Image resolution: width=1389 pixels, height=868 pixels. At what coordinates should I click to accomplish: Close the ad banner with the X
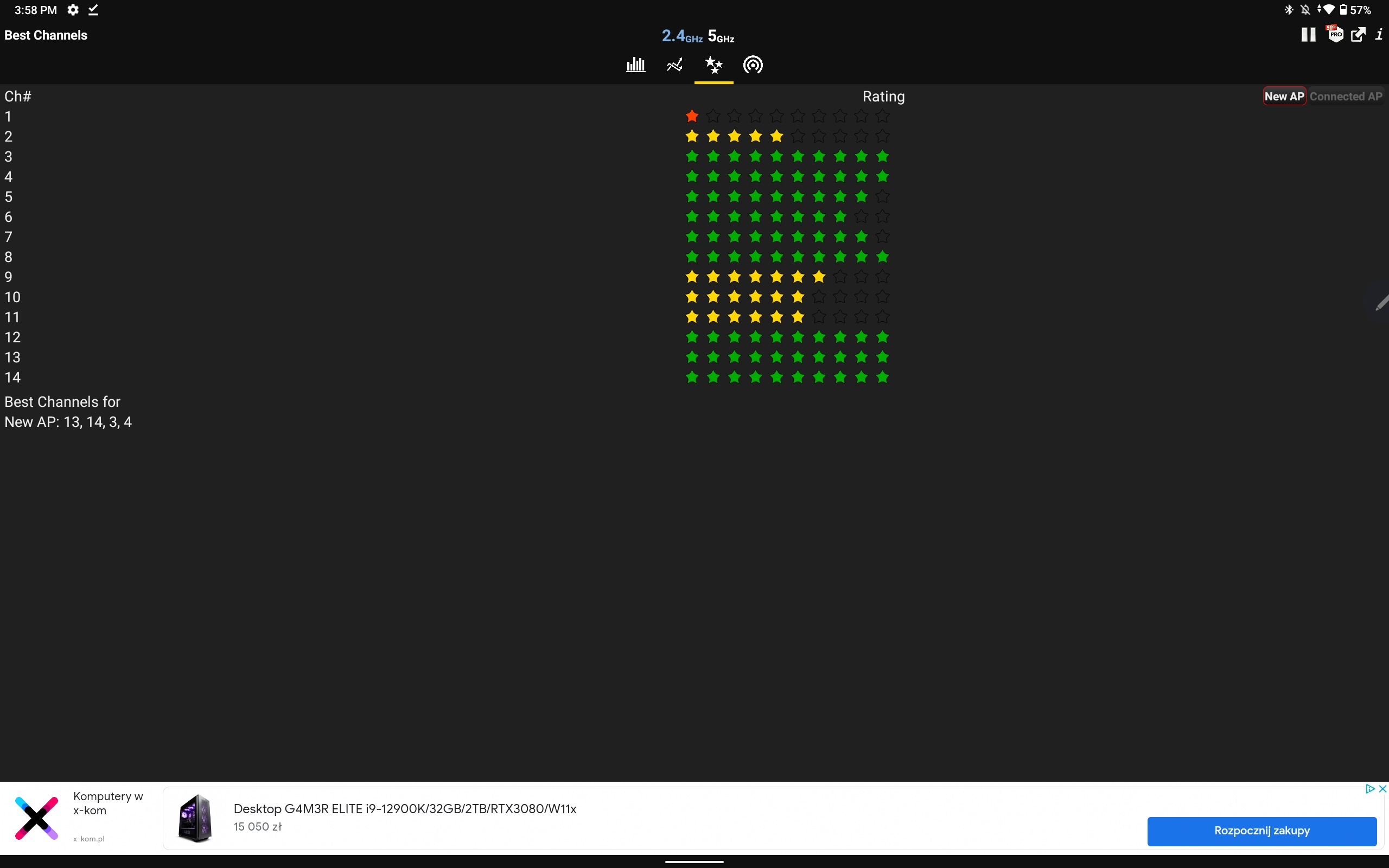[x=1382, y=789]
